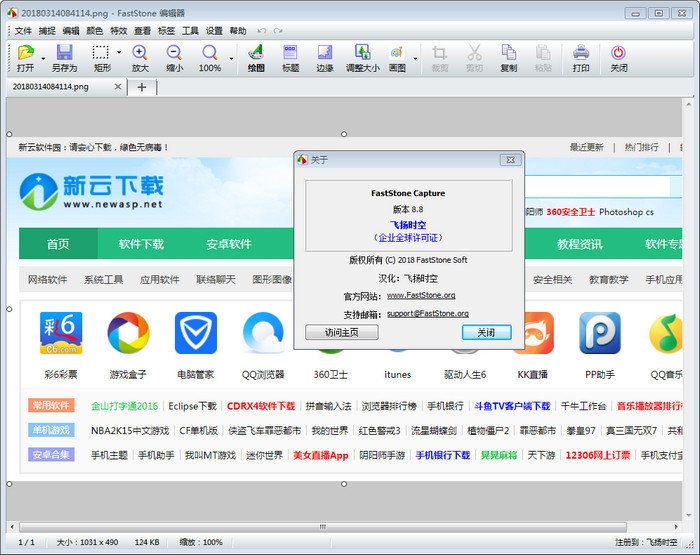
Task: Expand the Rectangle tool dropdown arrow
Action: pos(119,52)
